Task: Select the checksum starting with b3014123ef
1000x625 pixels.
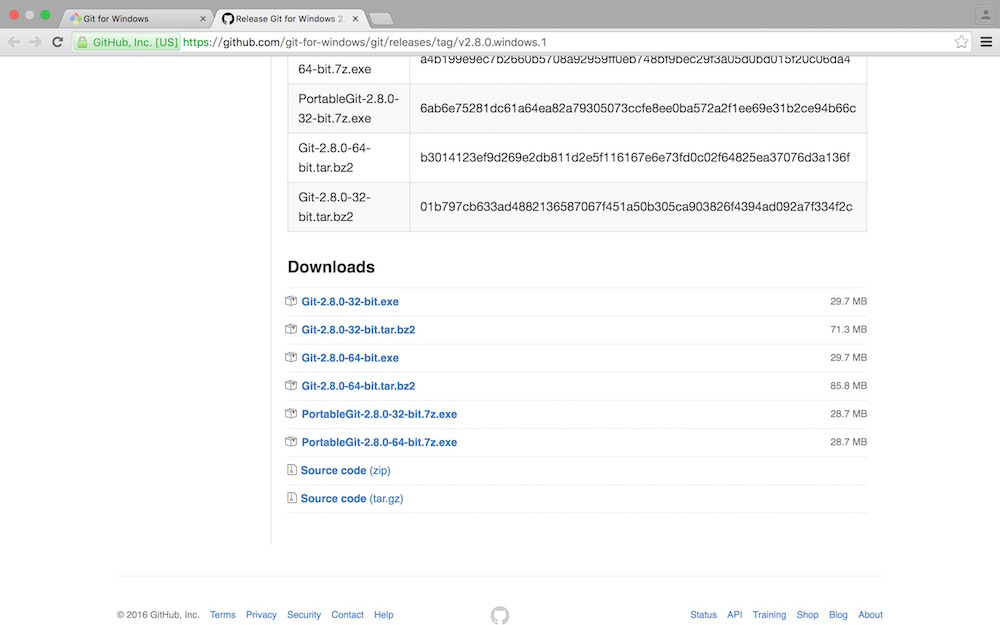Action: pos(635,158)
